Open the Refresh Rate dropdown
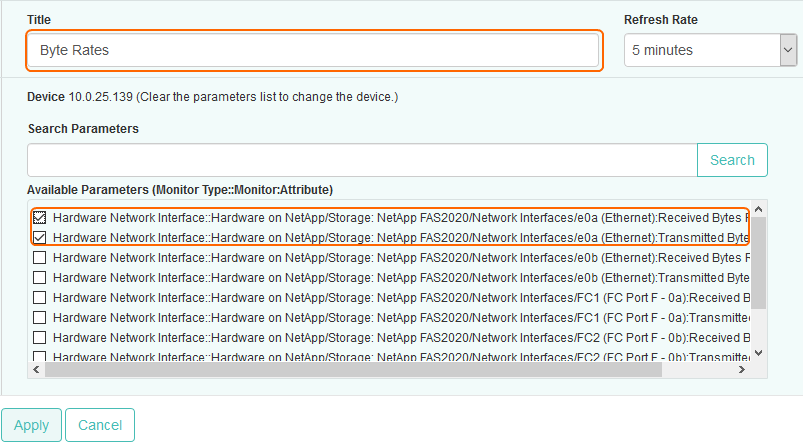 click(709, 50)
